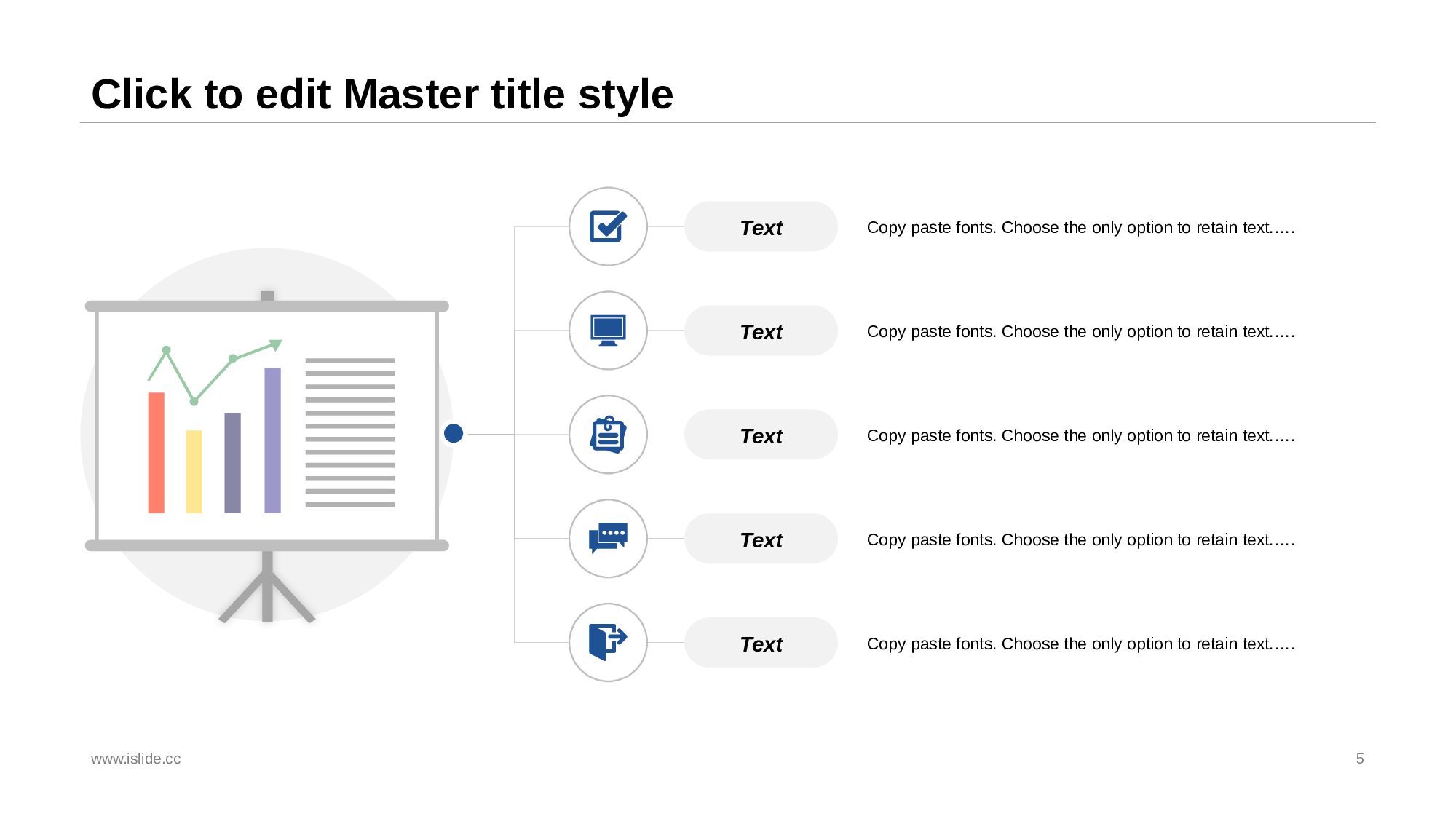The image size is (1456, 819).
Task: Click the chat bubbles icon
Action: pyautogui.click(x=608, y=539)
